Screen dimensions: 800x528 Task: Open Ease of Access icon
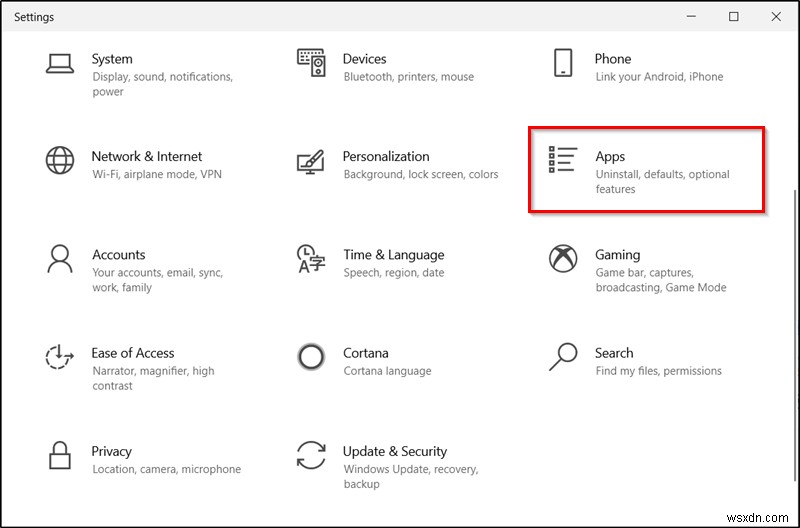(60, 356)
